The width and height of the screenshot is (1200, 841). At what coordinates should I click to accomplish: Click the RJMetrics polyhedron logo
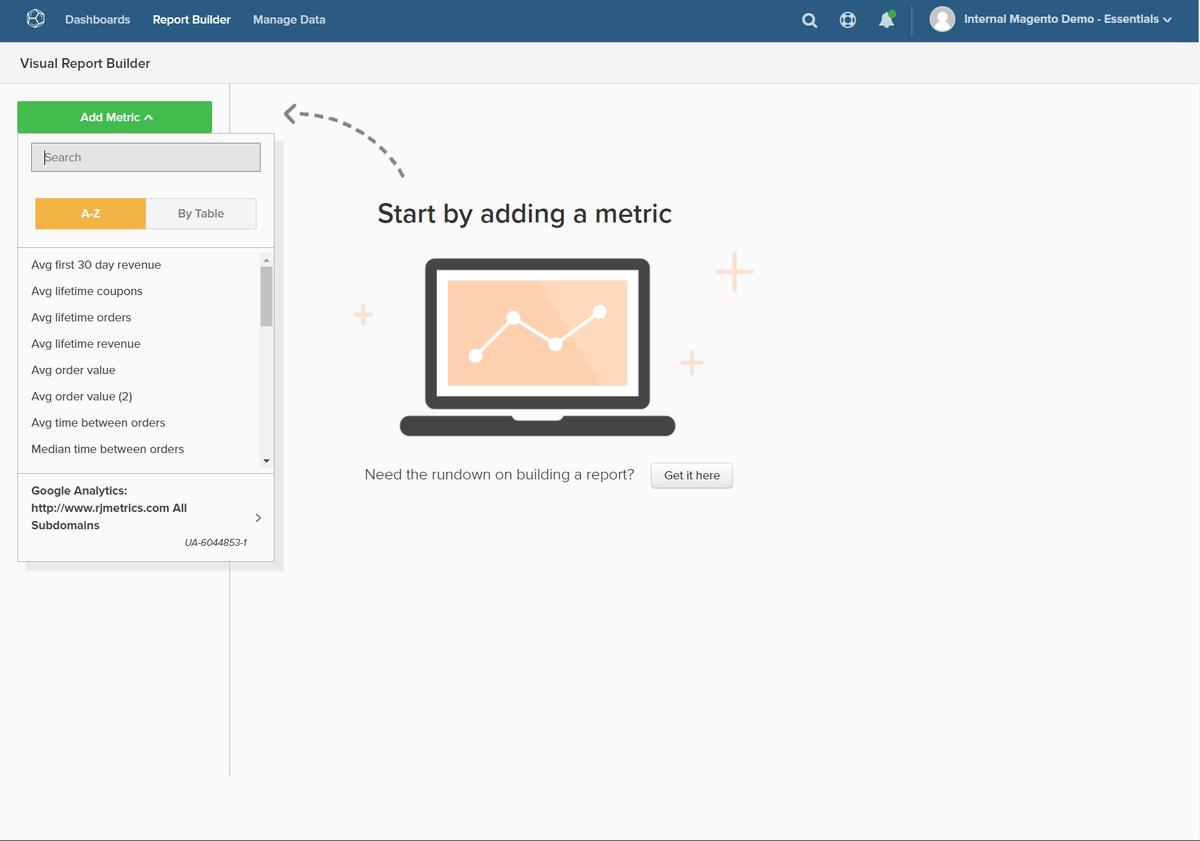tap(34, 19)
